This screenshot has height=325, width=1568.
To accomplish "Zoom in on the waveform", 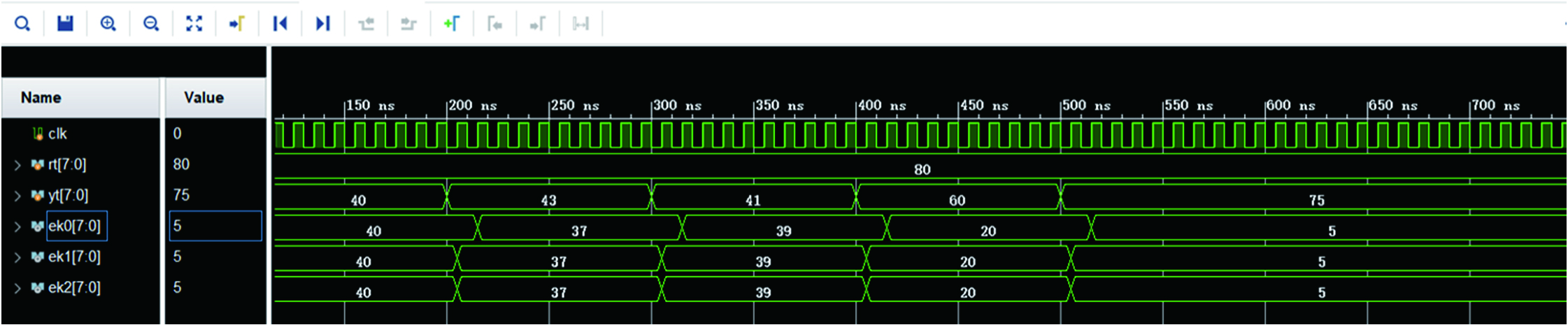I will tap(108, 24).
